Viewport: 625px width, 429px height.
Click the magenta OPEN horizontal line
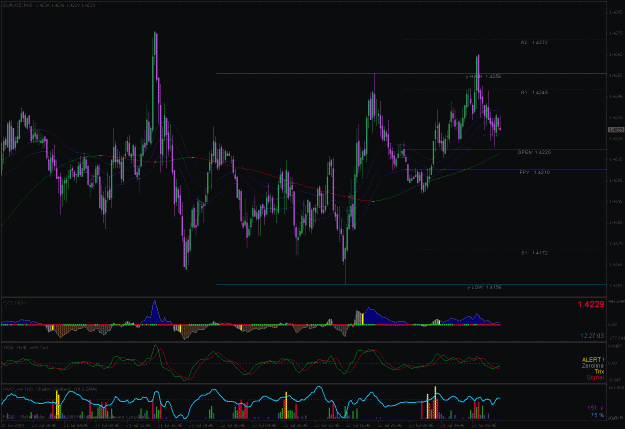point(505,150)
